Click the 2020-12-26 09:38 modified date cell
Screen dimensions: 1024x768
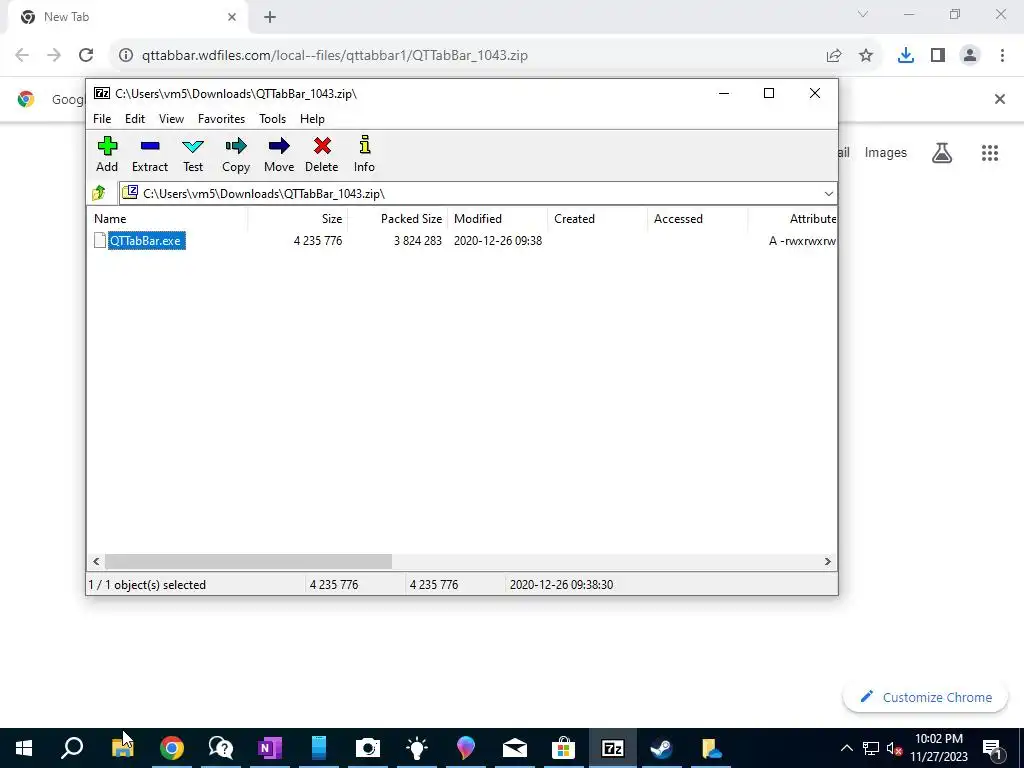coord(498,241)
